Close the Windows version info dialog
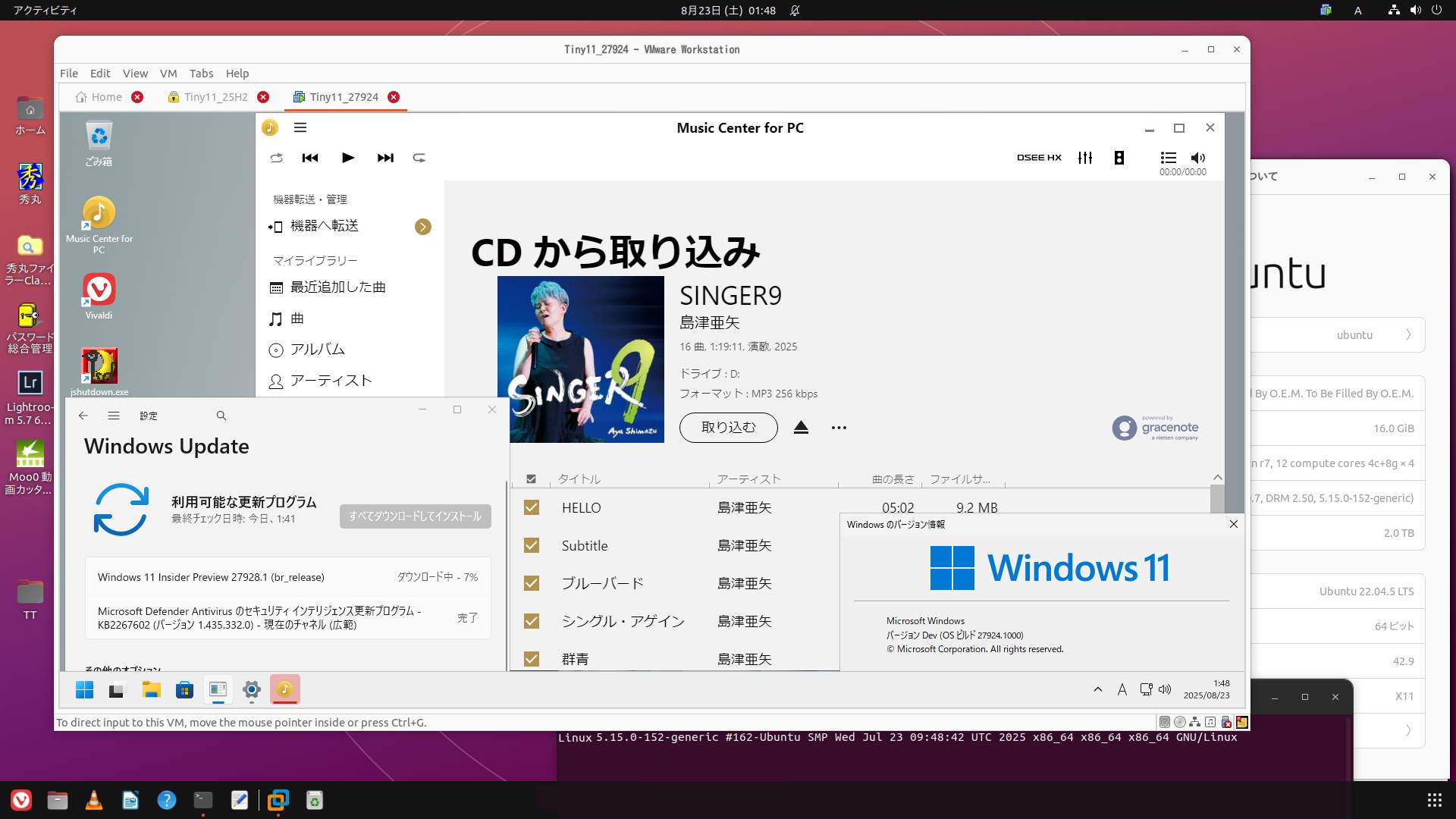This screenshot has height=819, width=1456. (1234, 524)
